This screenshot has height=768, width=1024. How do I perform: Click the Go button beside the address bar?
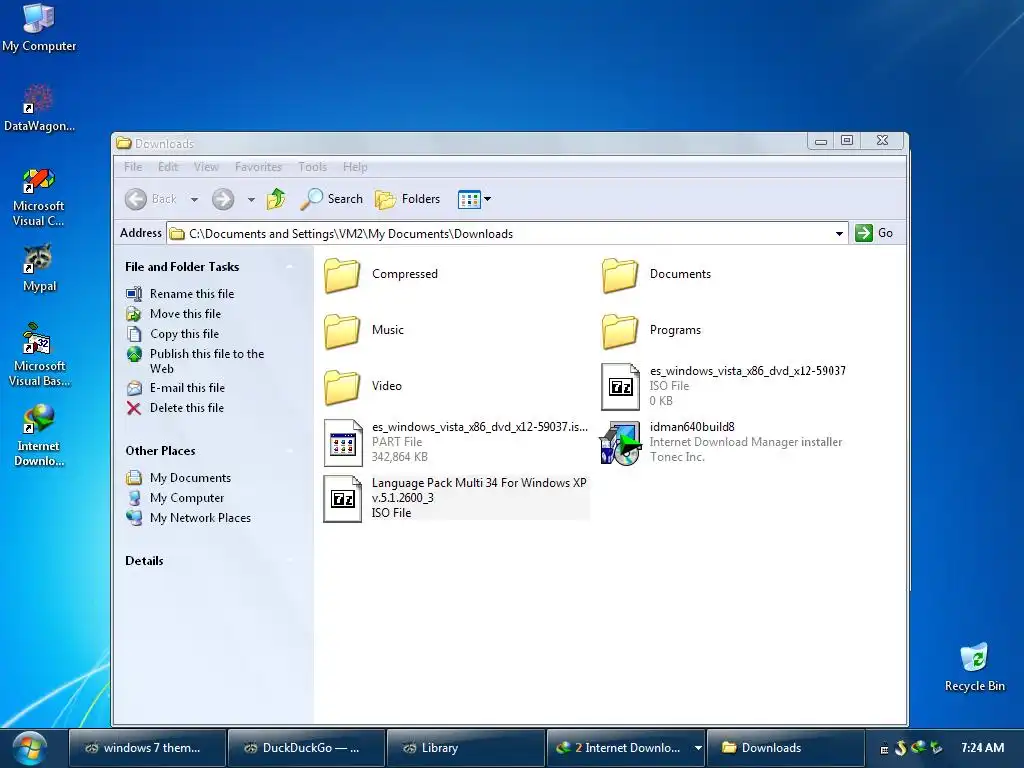point(874,233)
